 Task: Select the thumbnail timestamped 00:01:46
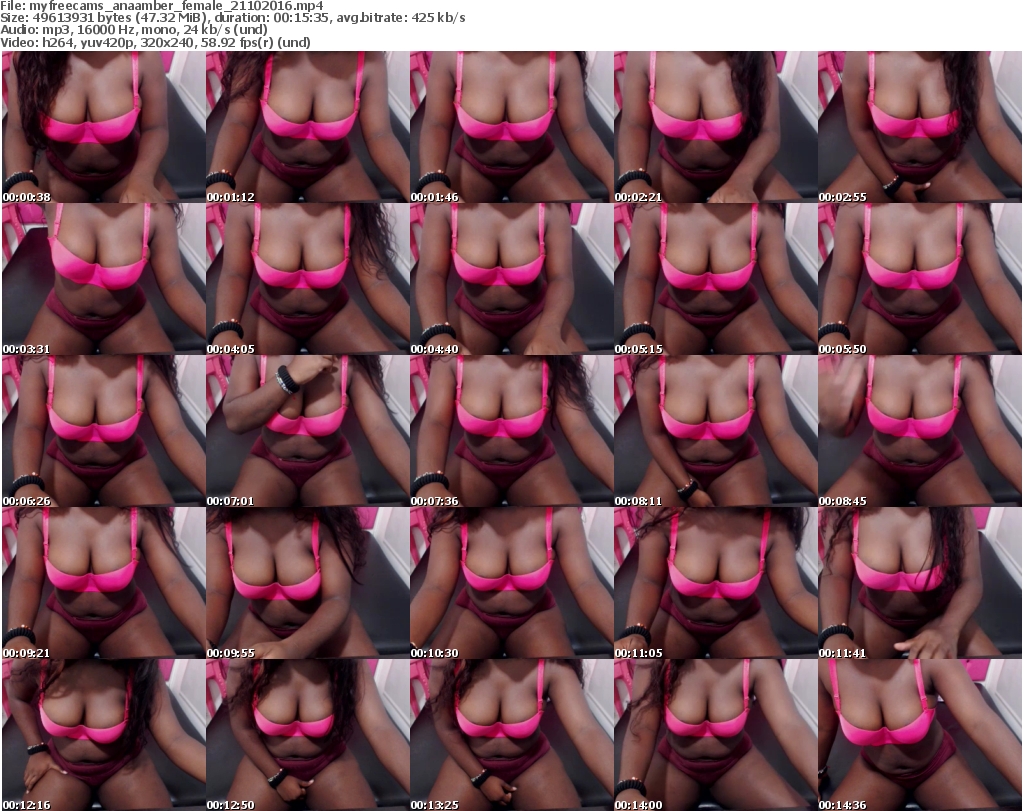click(x=511, y=127)
